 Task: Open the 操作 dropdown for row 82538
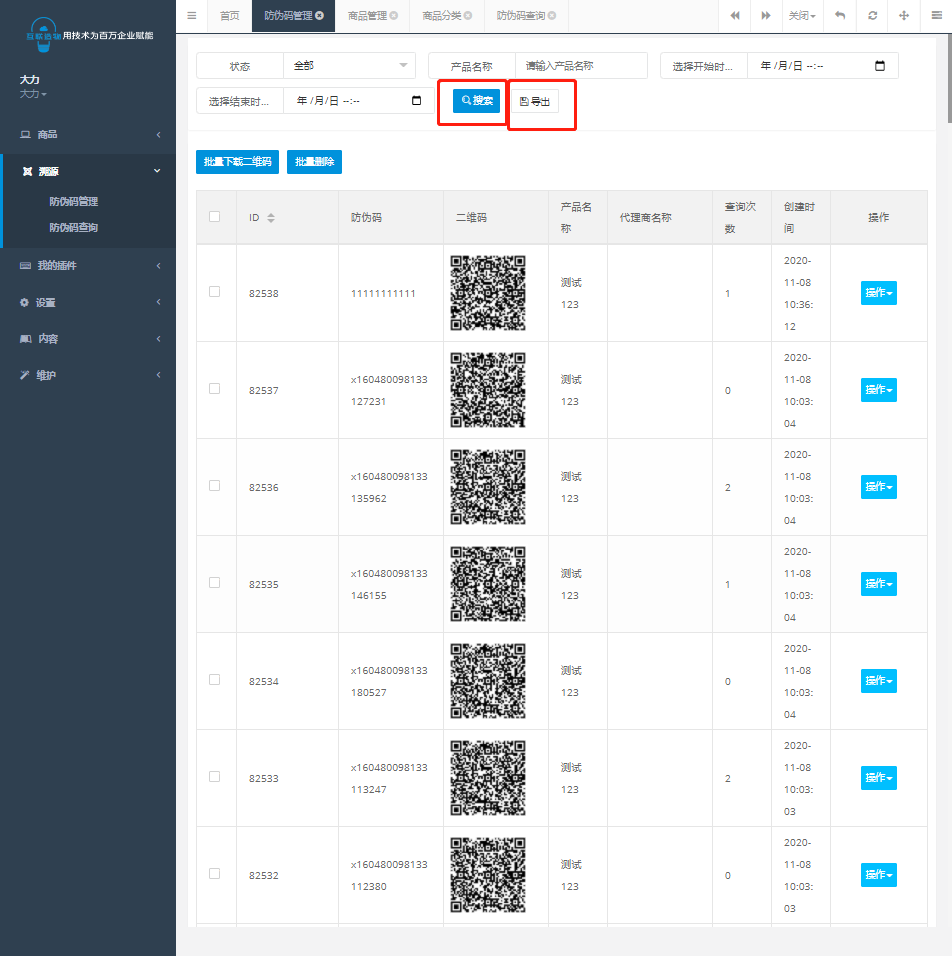(878, 293)
